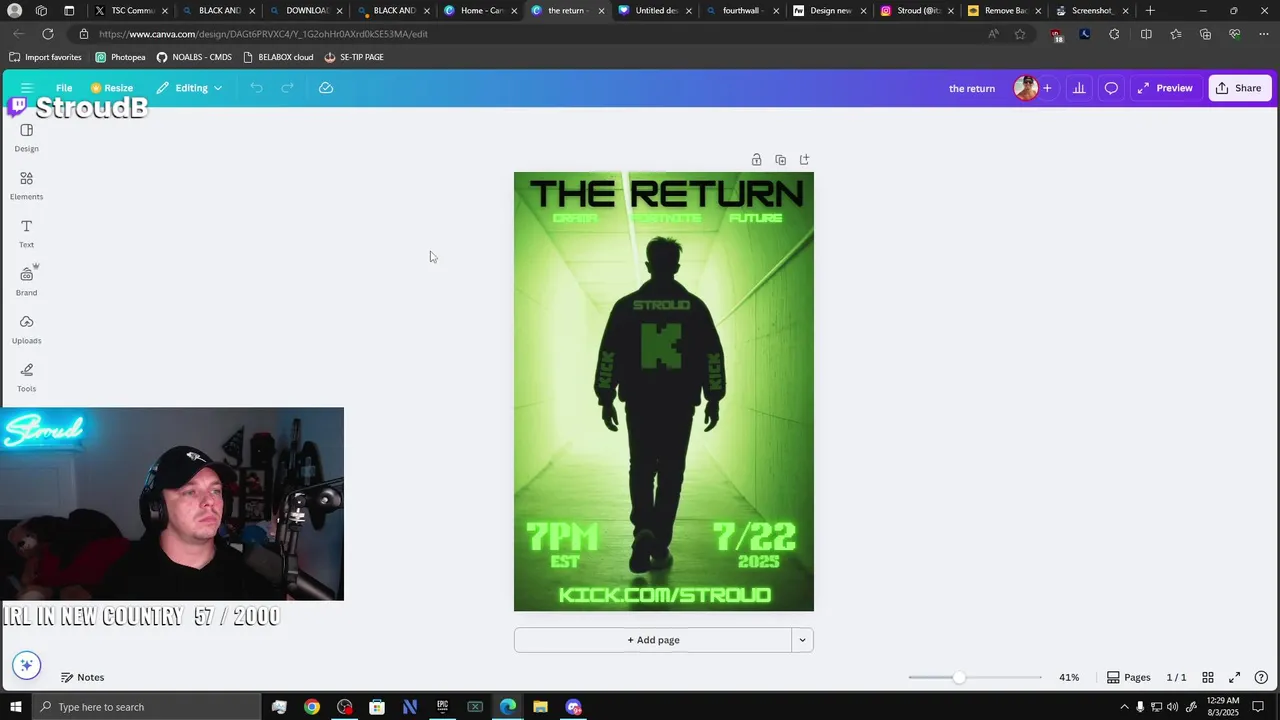Open File Explorer from taskbar
This screenshot has width=1280, height=720.
coord(540,707)
